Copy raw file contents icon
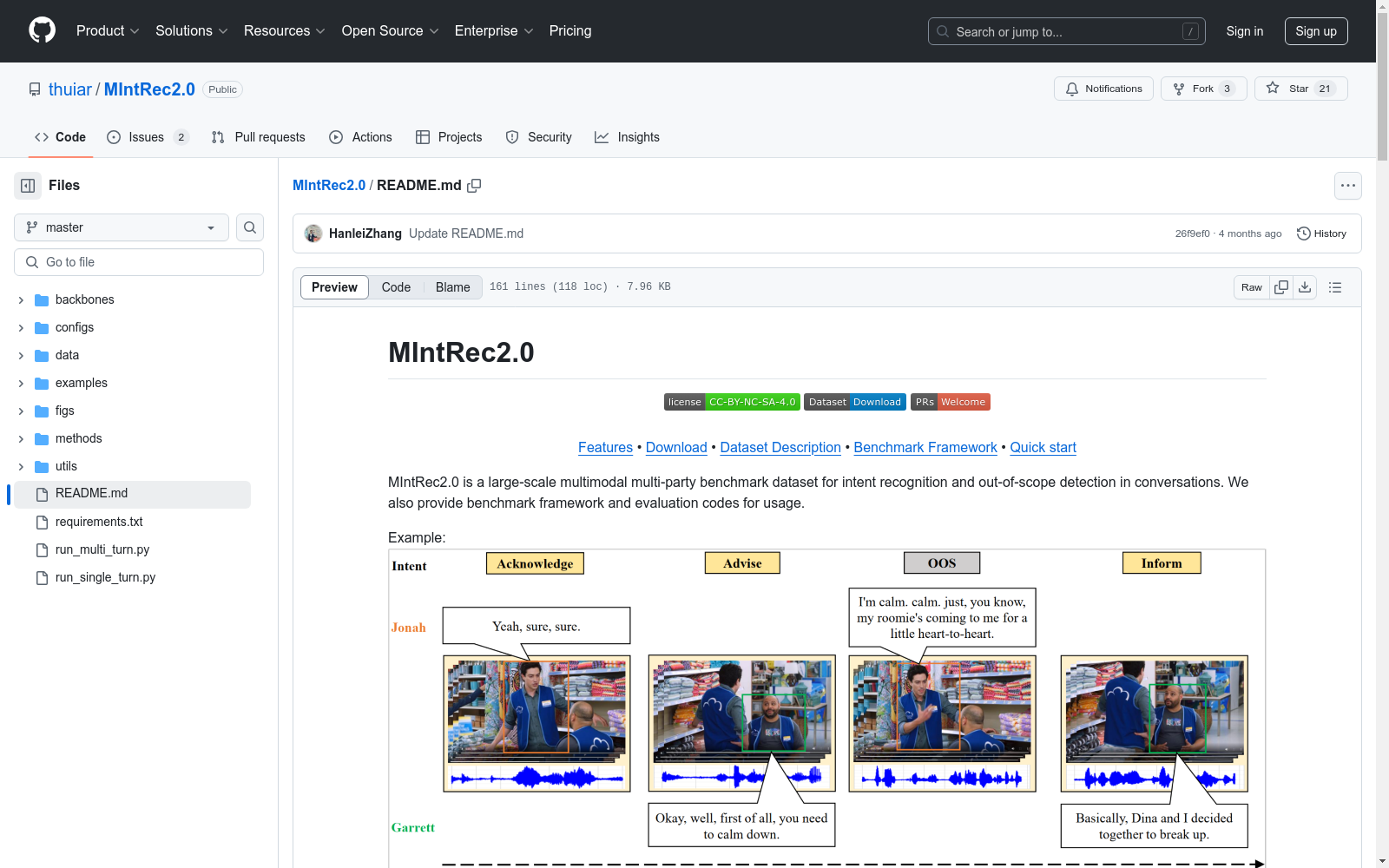This screenshot has height=868, width=1389. 1281,287
